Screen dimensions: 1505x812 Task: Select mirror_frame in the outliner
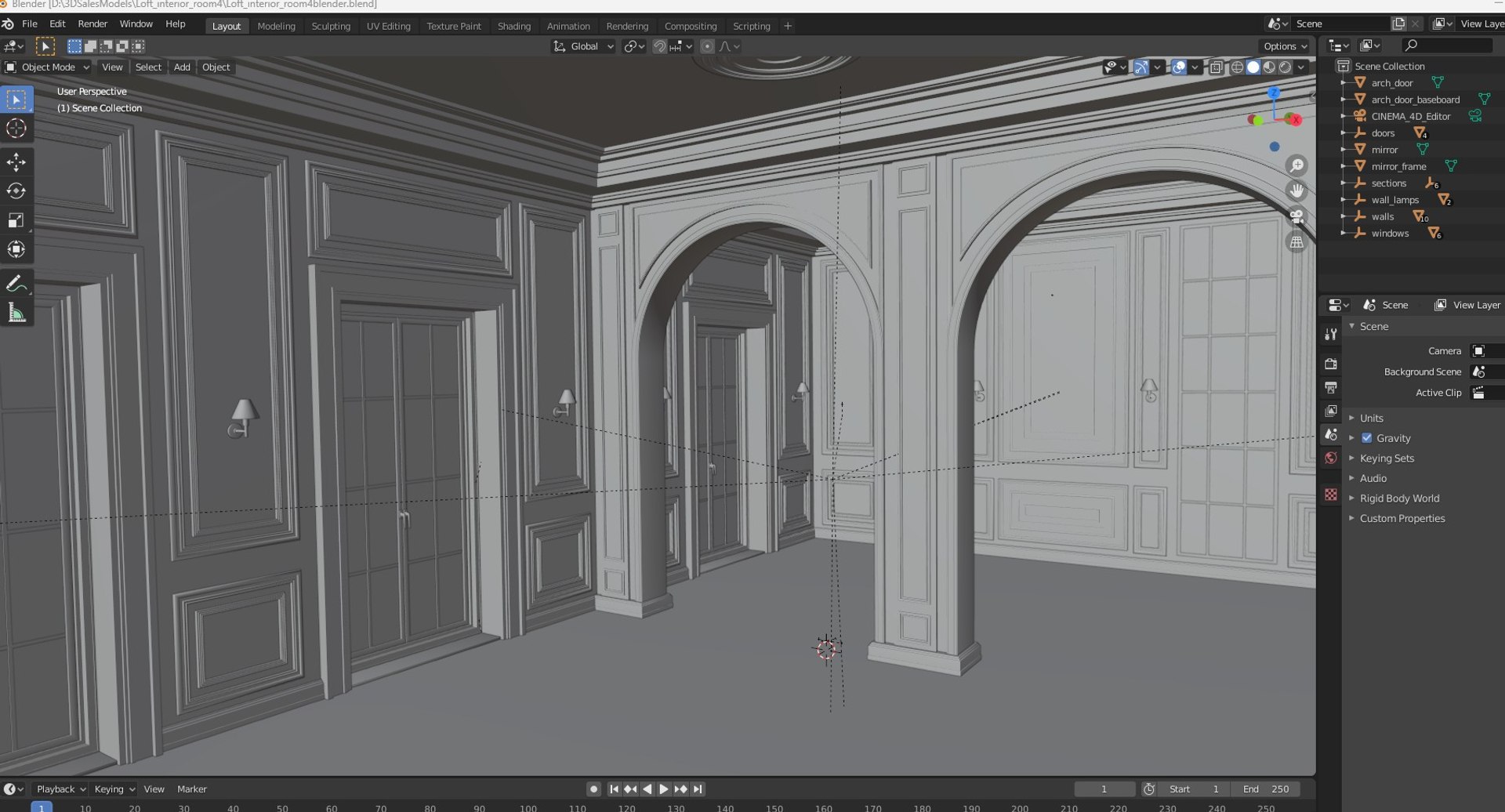pyautogui.click(x=1398, y=166)
